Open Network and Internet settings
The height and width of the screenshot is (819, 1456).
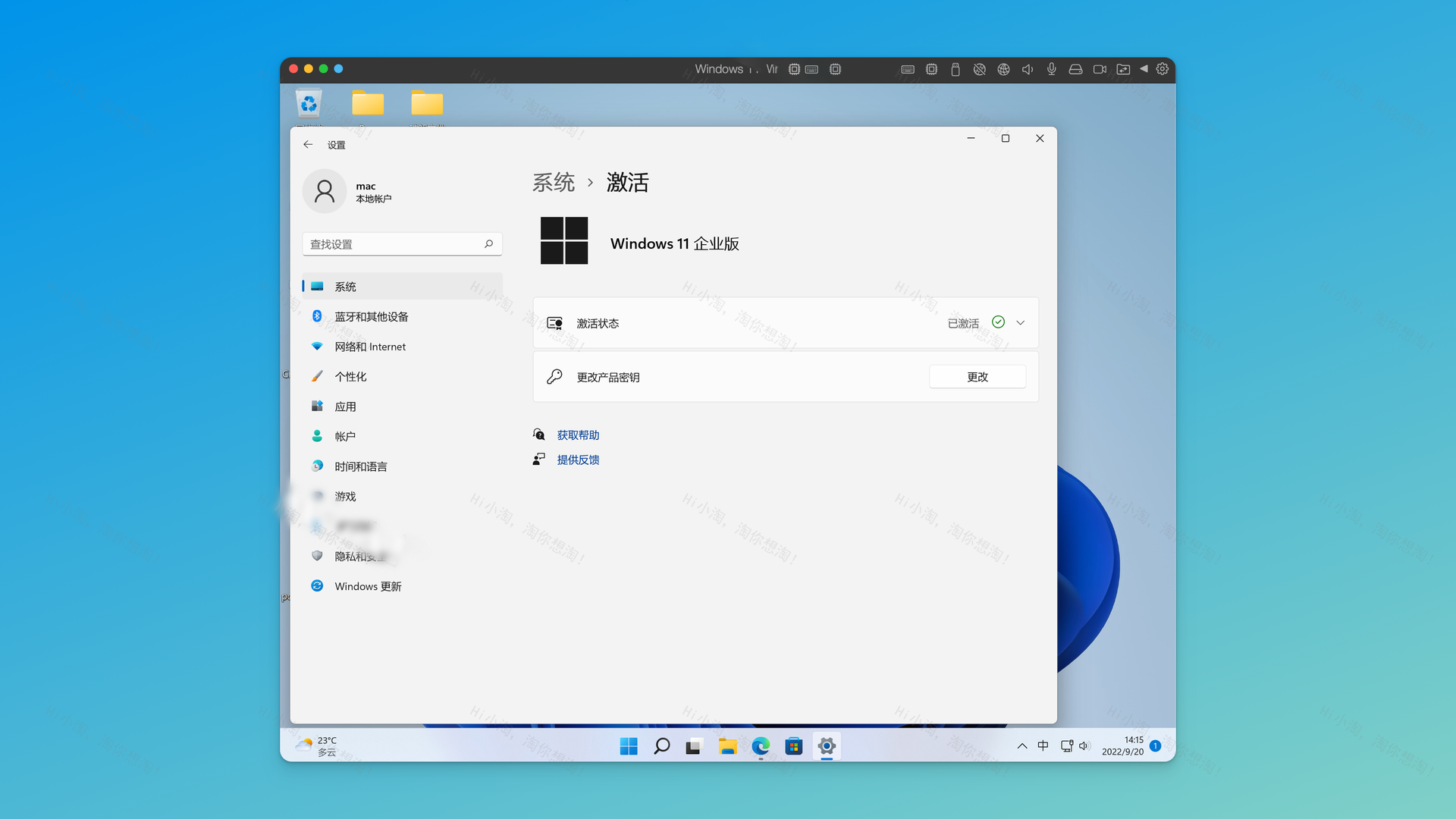point(402,347)
